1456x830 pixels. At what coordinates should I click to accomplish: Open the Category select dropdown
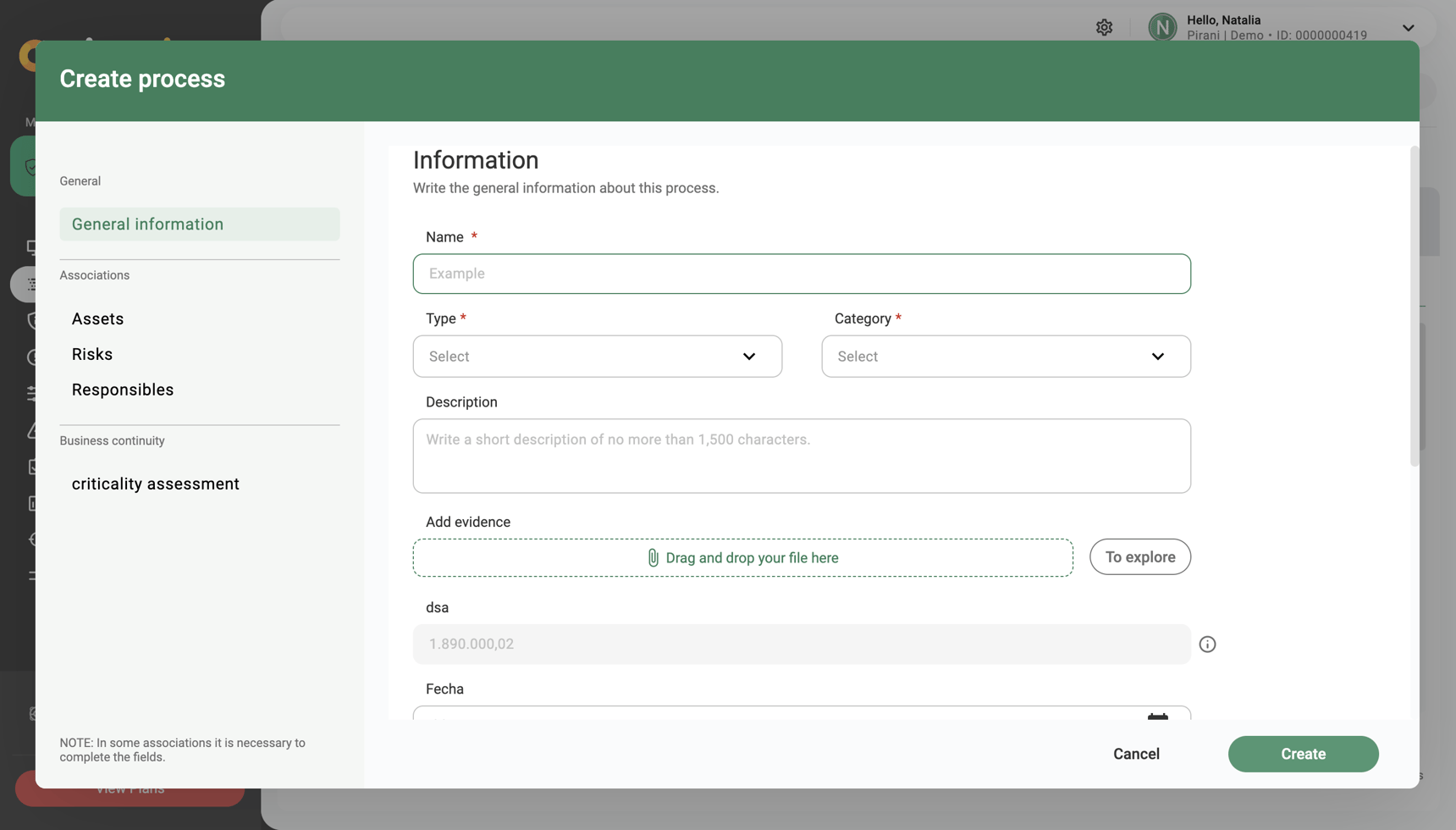tap(1006, 356)
